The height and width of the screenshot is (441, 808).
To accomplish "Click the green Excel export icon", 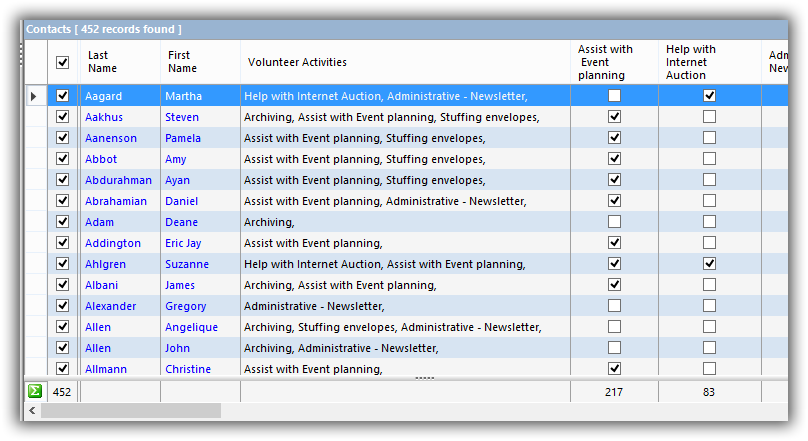I will 35,392.
